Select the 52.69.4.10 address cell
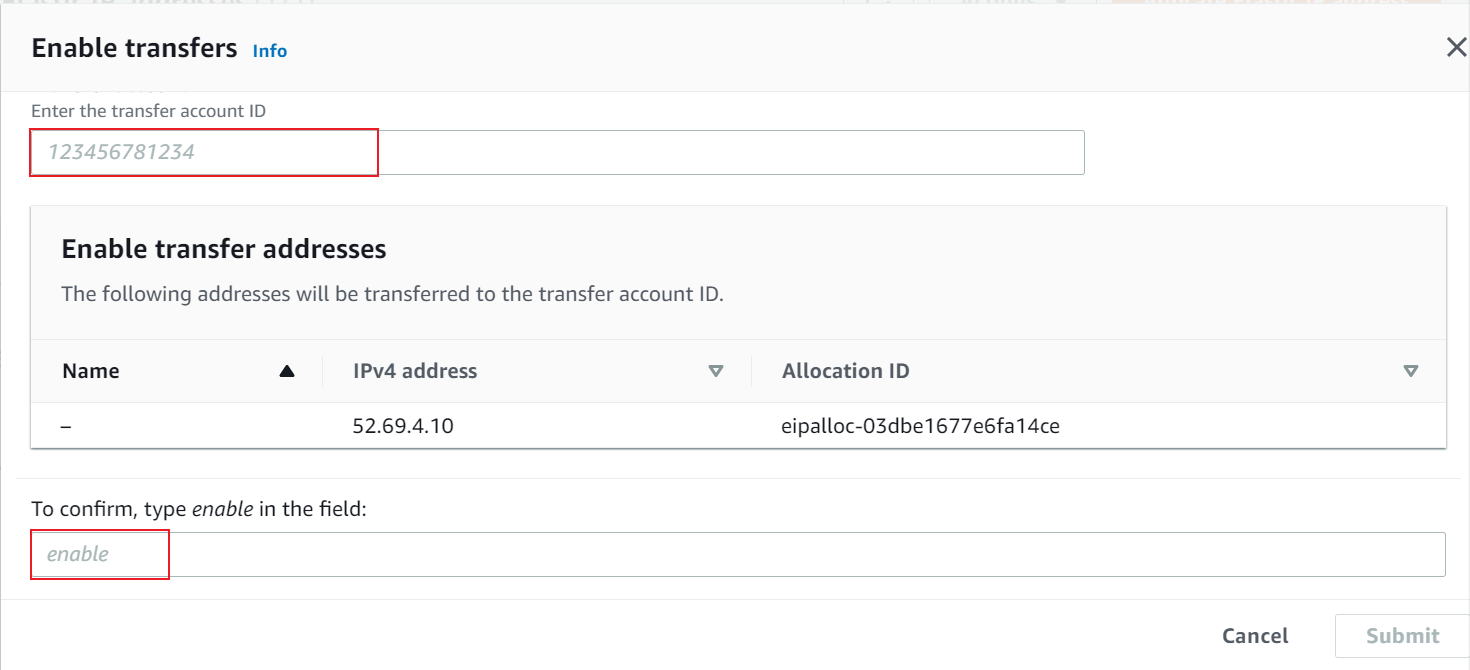Image resolution: width=1470 pixels, height=670 pixels. (x=403, y=426)
